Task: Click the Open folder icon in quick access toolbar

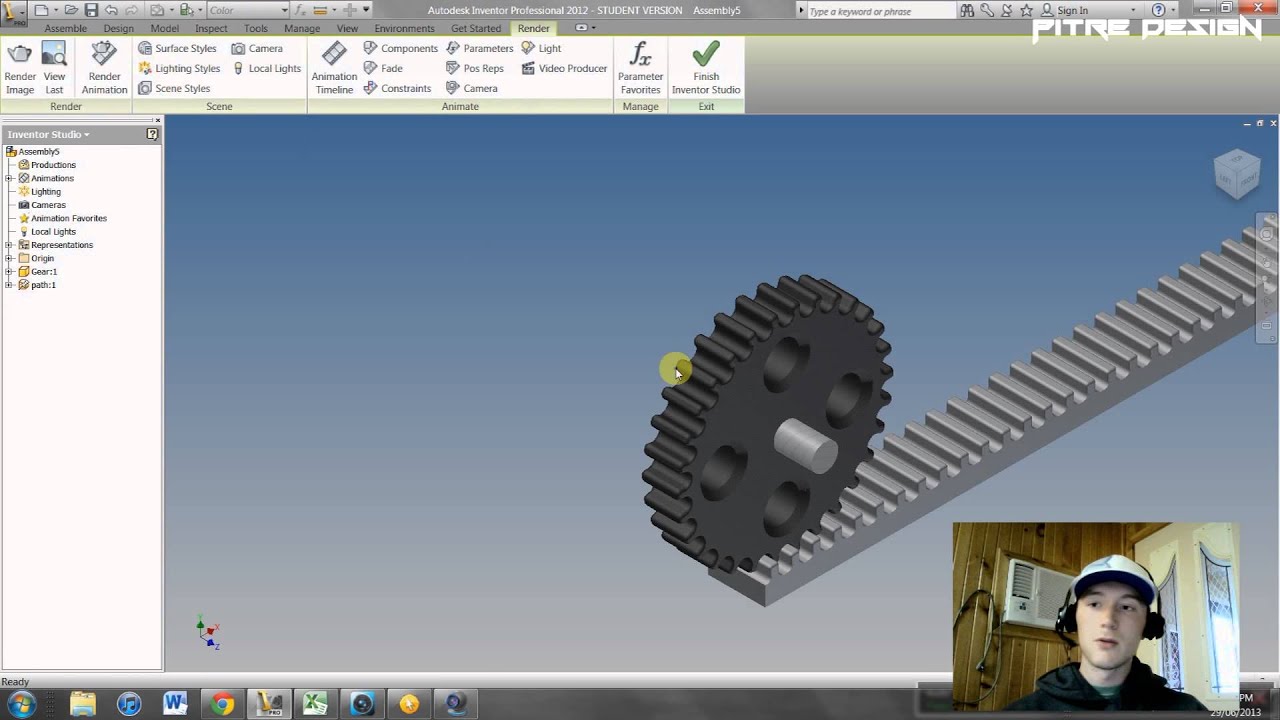Action: point(71,10)
